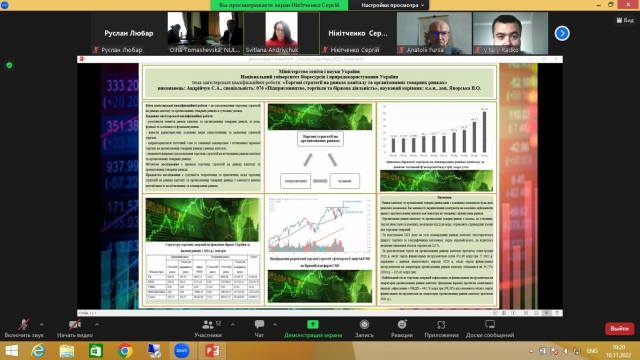Switch layout using Вид button

pos(625,20)
